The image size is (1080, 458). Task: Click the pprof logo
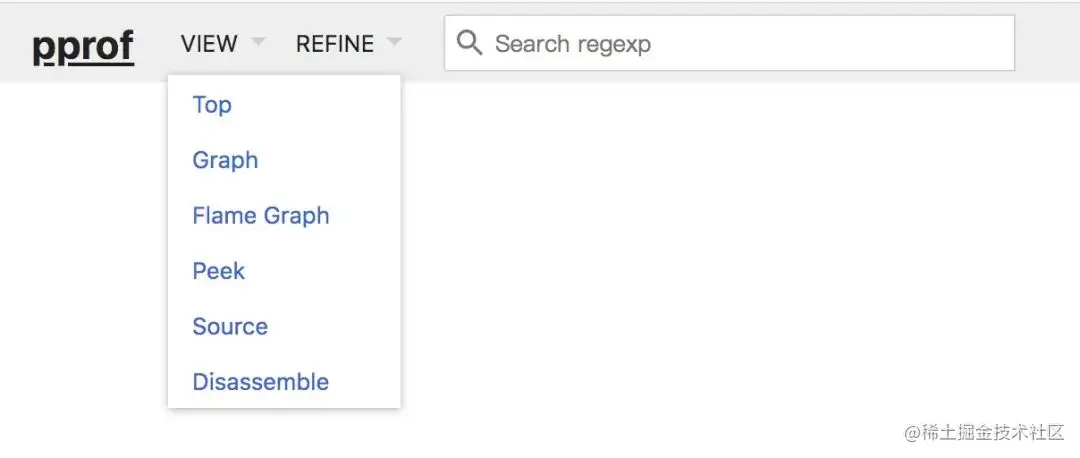pos(83,45)
